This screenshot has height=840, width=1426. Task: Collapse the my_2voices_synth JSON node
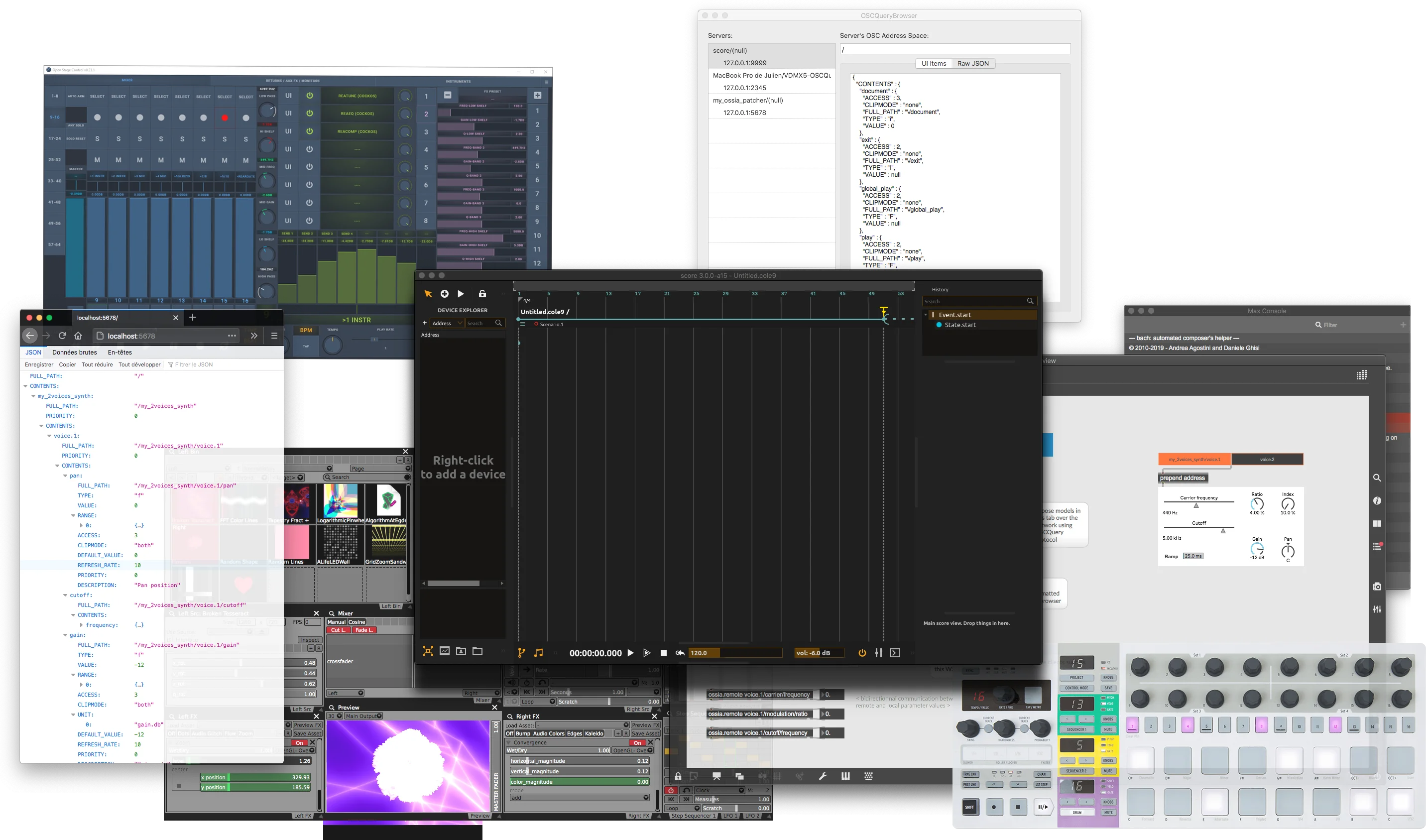pos(33,396)
